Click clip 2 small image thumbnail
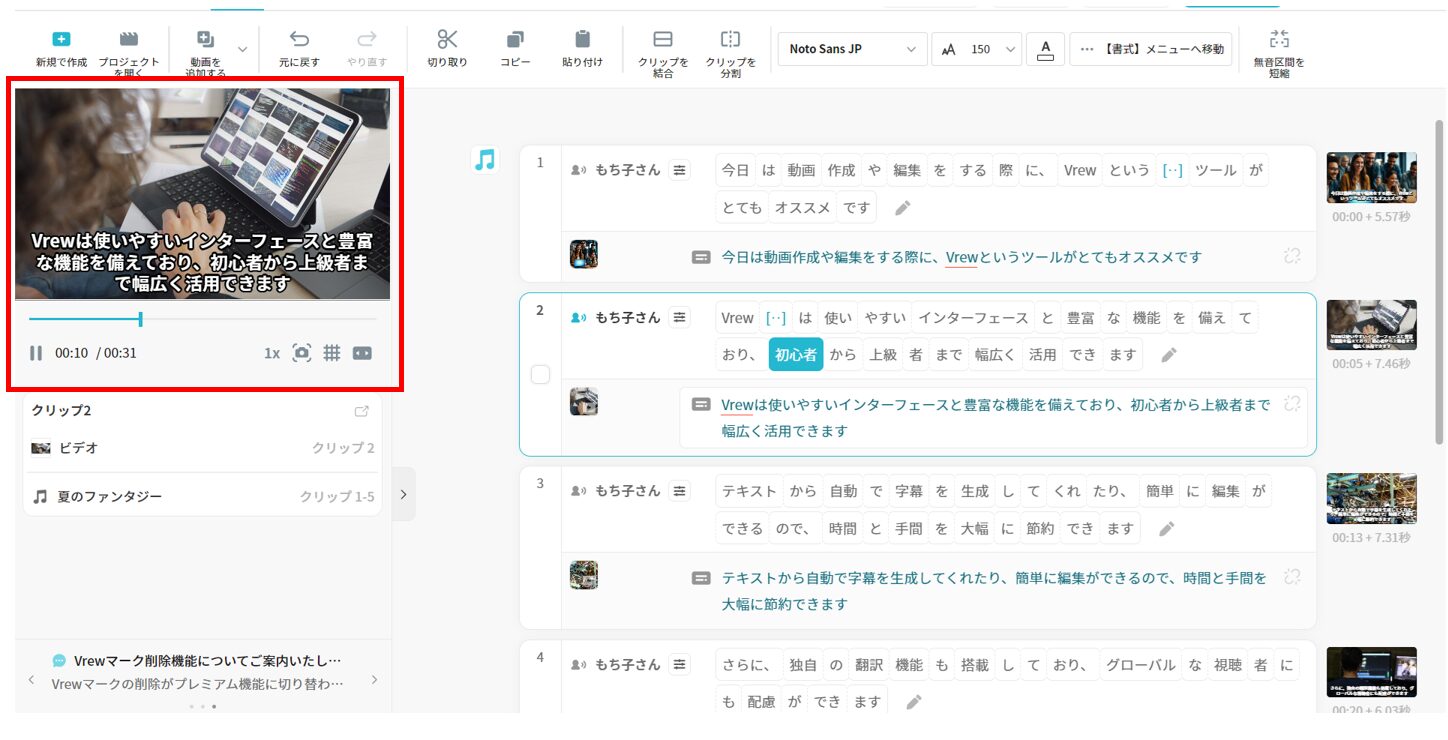The width and height of the screenshot is (1448, 740). [x=584, y=401]
